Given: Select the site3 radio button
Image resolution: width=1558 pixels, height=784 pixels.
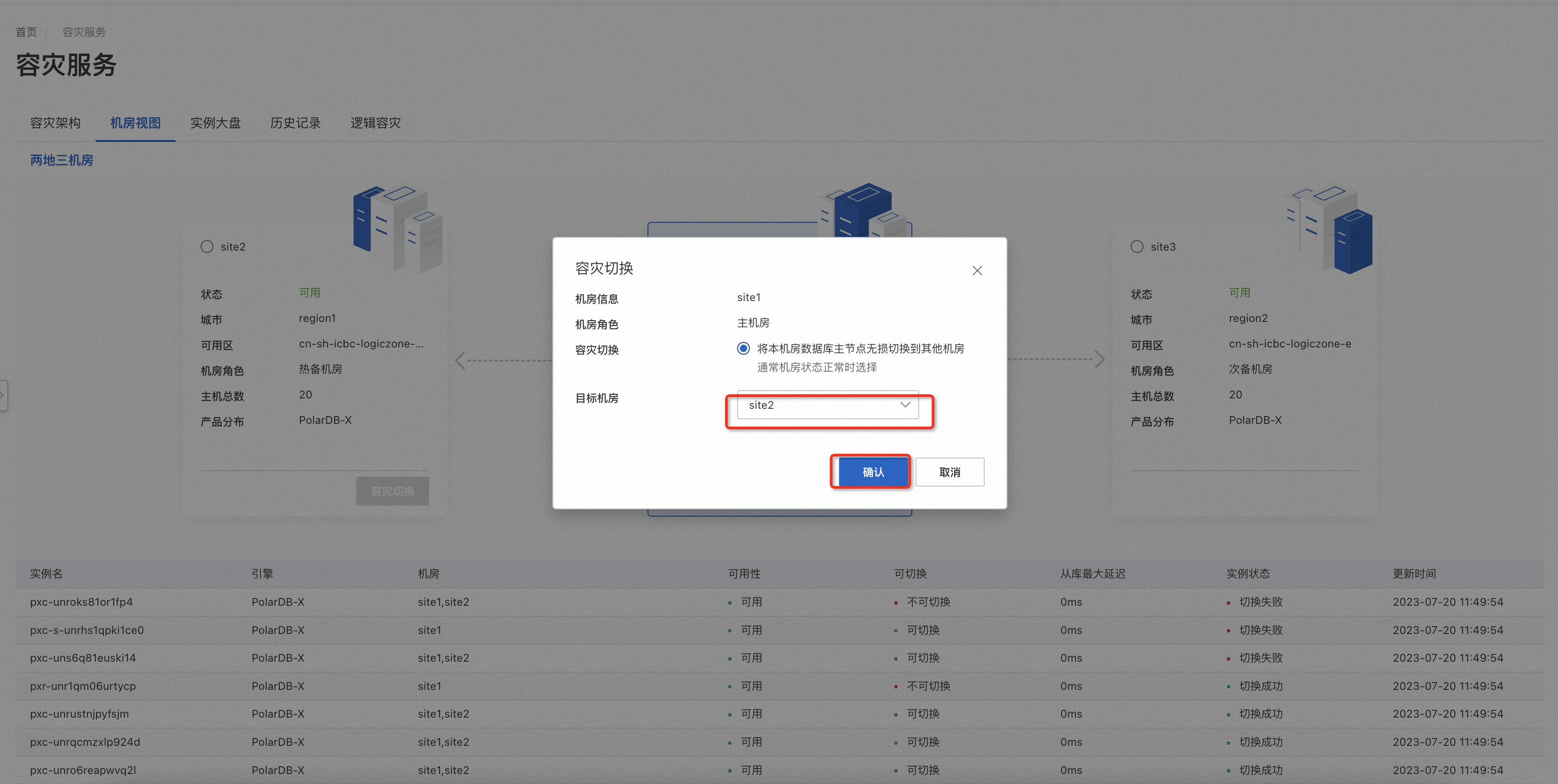Looking at the screenshot, I should [x=1137, y=246].
